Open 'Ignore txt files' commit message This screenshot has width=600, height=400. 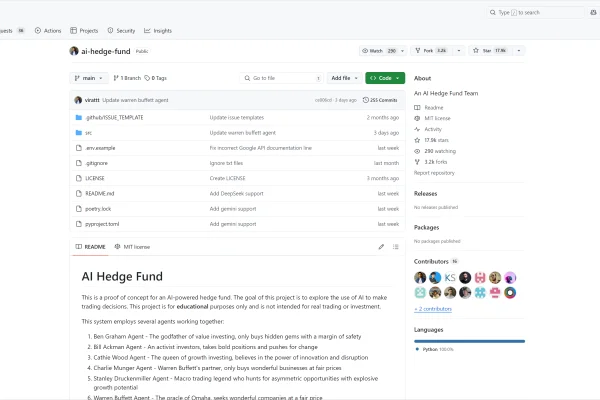pos(226,163)
